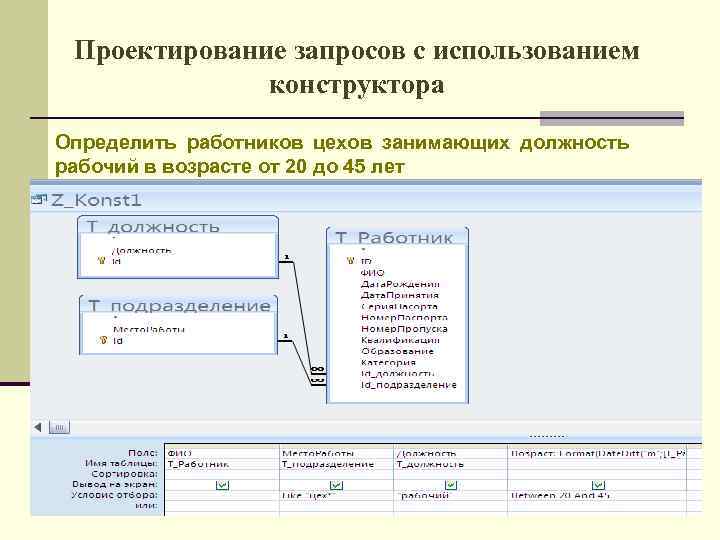This screenshot has width=720, height=540.
Task: Select the Образование field in T_Работник
Action: (397, 351)
